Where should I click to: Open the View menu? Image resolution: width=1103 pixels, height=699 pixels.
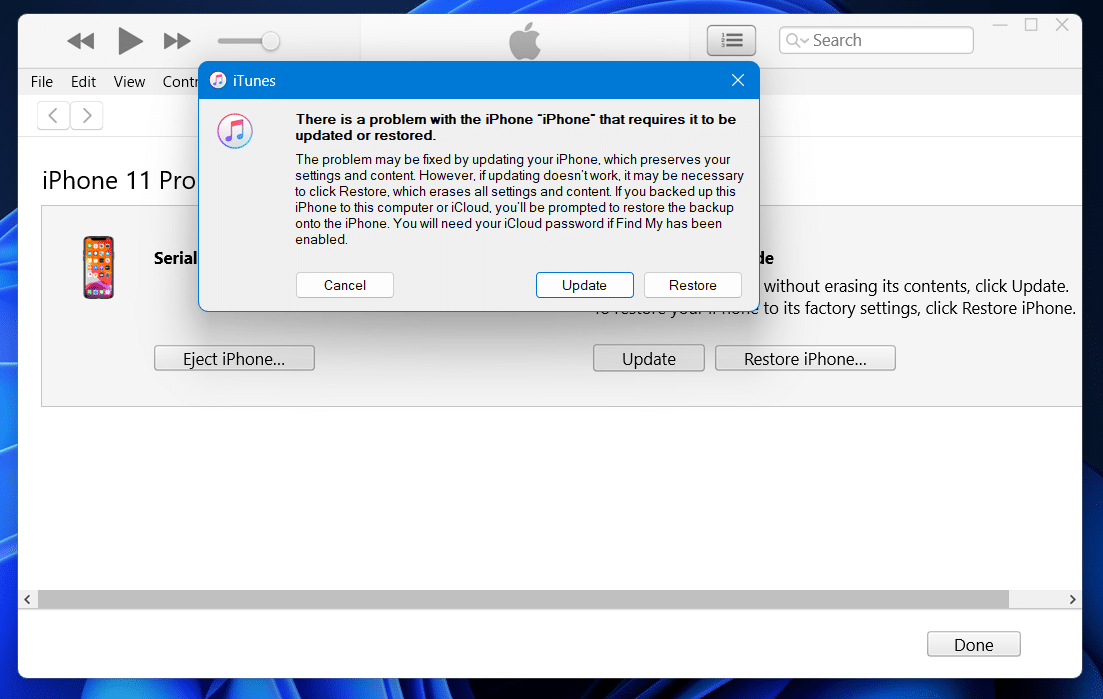coord(129,82)
